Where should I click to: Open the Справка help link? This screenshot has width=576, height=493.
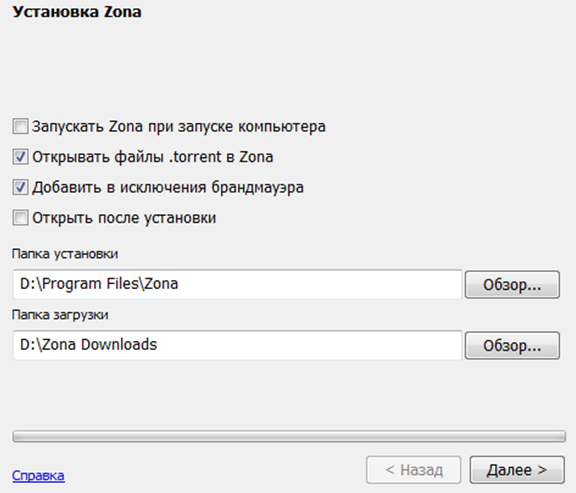38,476
